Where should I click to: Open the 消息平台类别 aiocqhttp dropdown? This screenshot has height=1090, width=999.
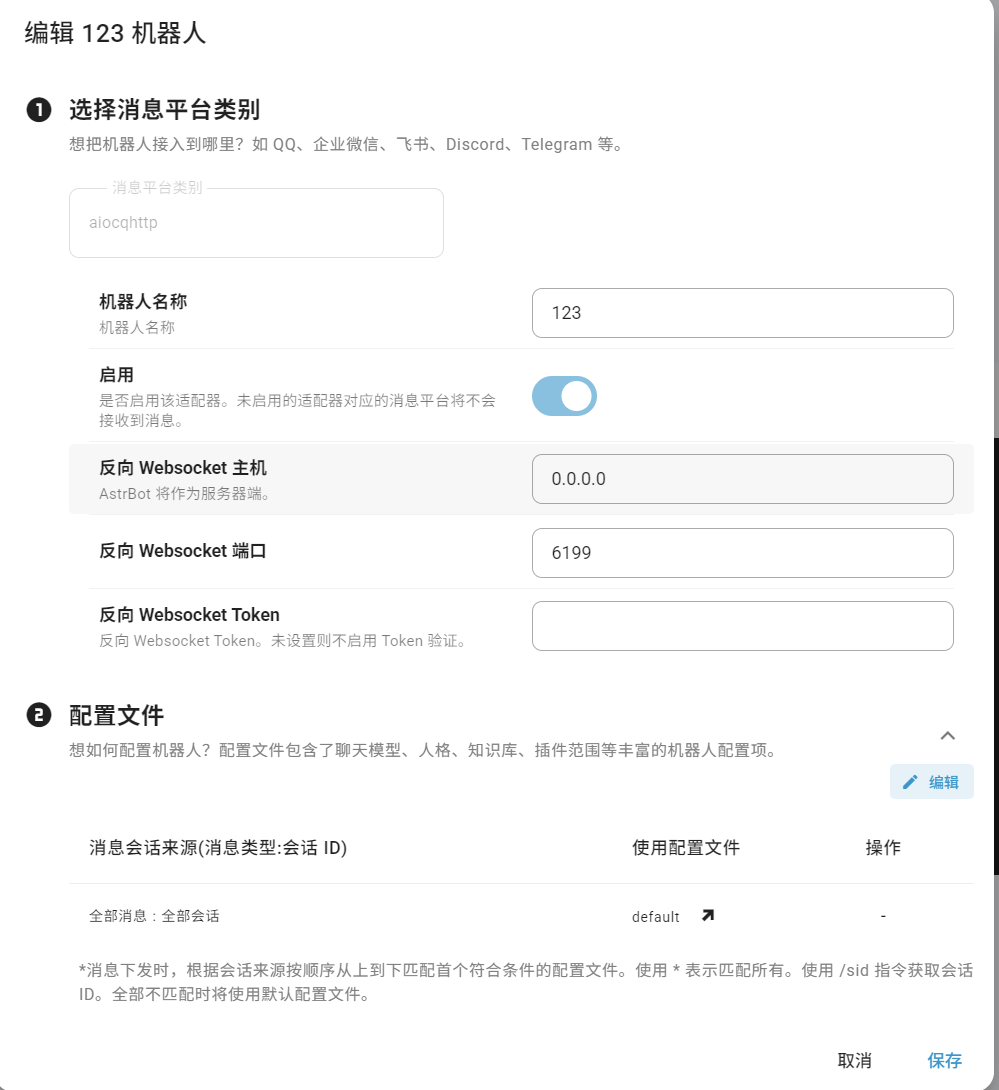[x=256, y=223]
